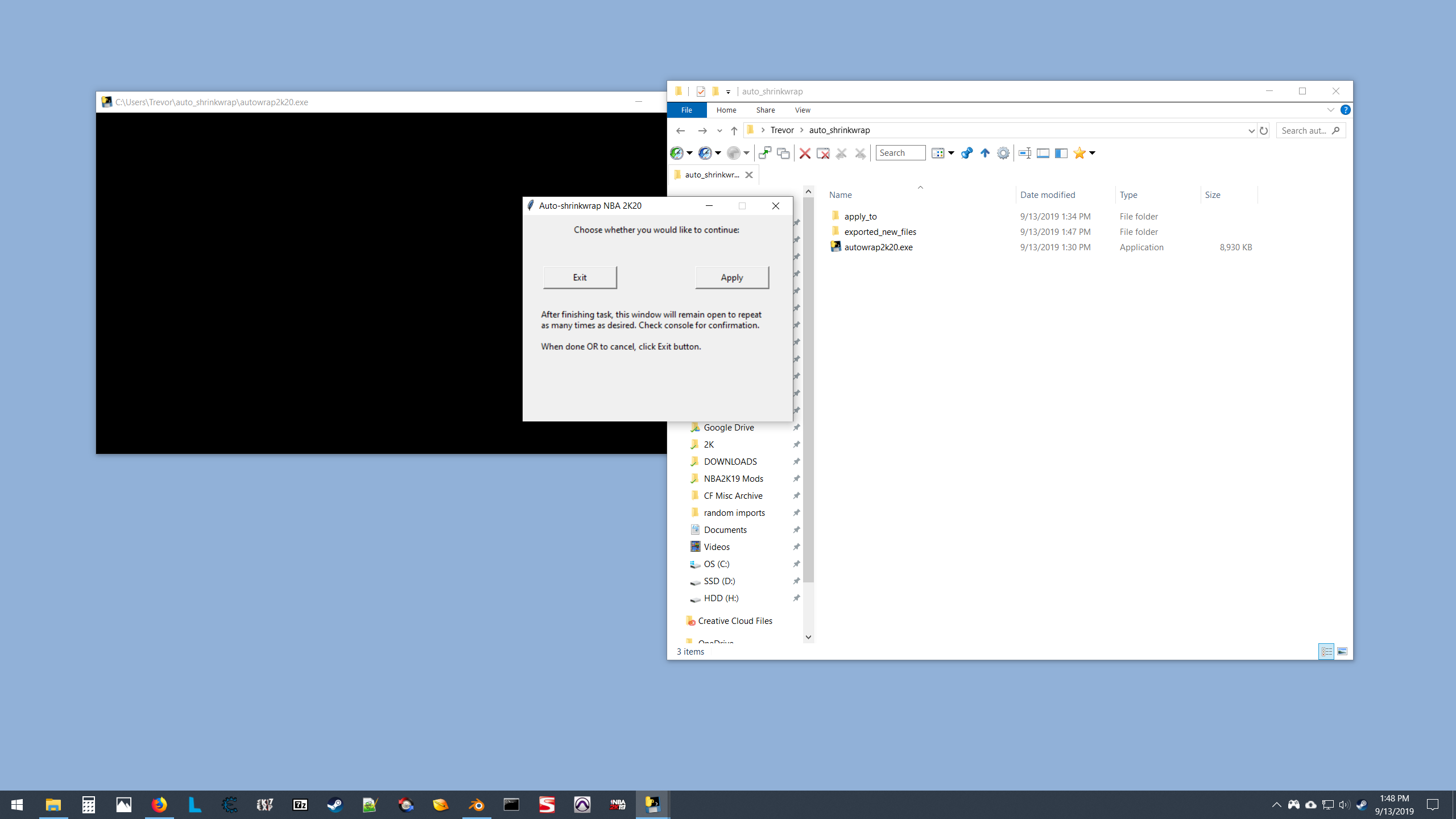The height and width of the screenshot is (819, 1456).
Task: Click the view layout grid toolbar icon
Action: [x=938, y=153]
